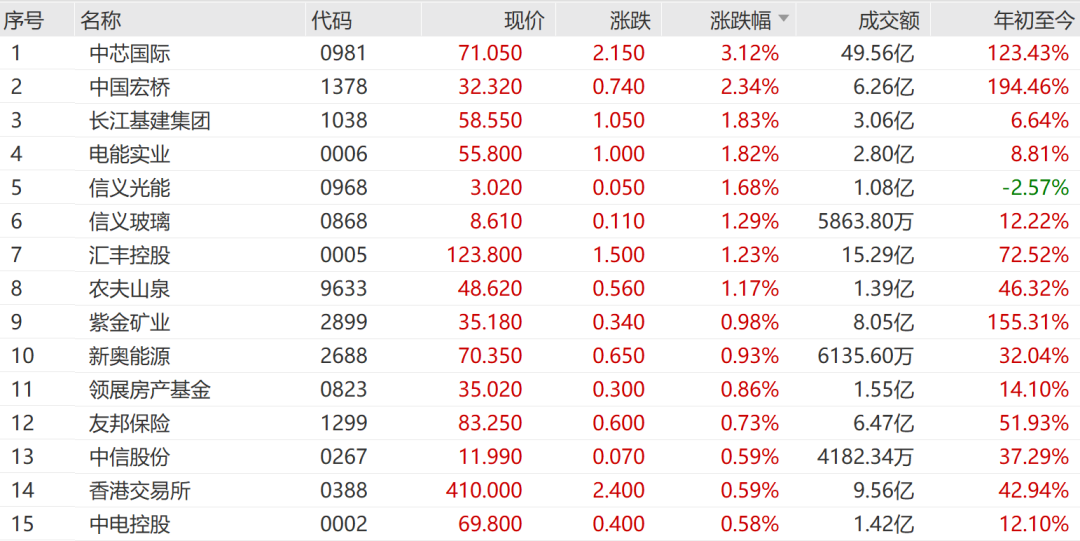This screenshot has width=1080, height=541.
Task: Click stock code 2899 for 紫金矿业
Action: pos(344,322)
